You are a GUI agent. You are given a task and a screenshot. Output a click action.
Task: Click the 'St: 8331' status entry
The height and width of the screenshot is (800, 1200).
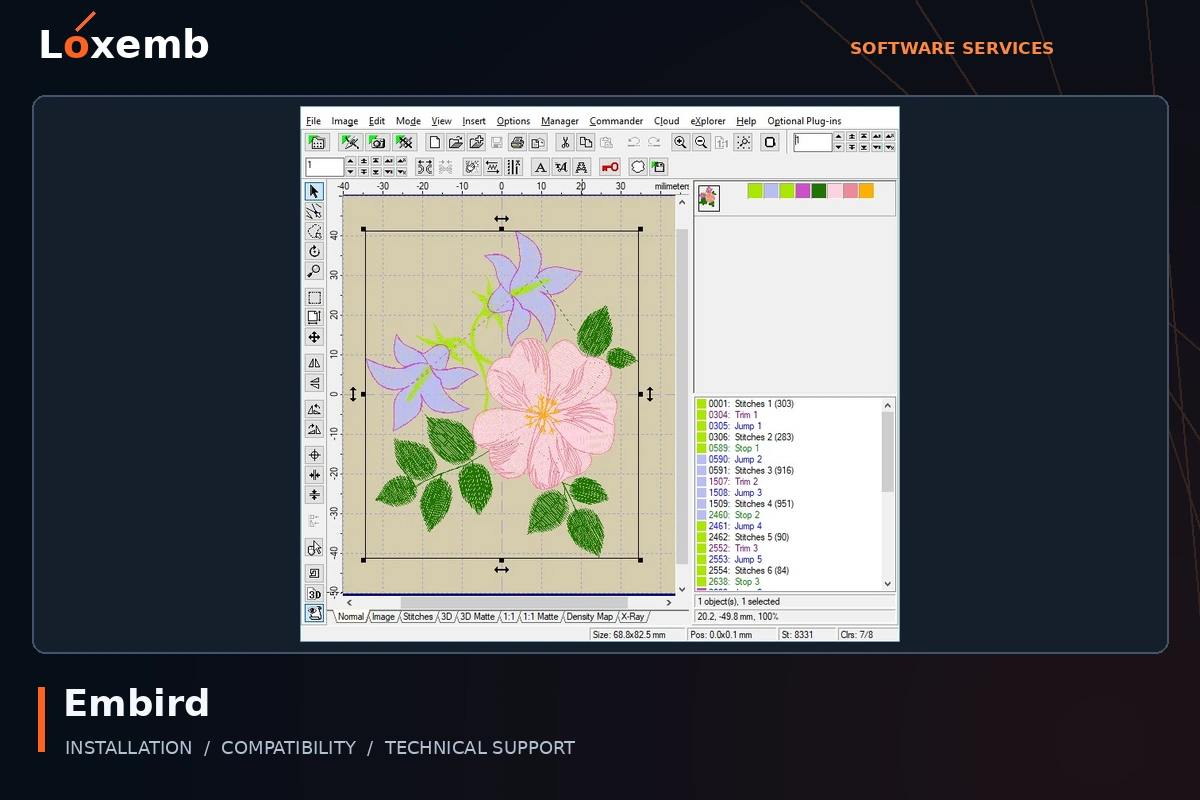(x=806, y=634)
